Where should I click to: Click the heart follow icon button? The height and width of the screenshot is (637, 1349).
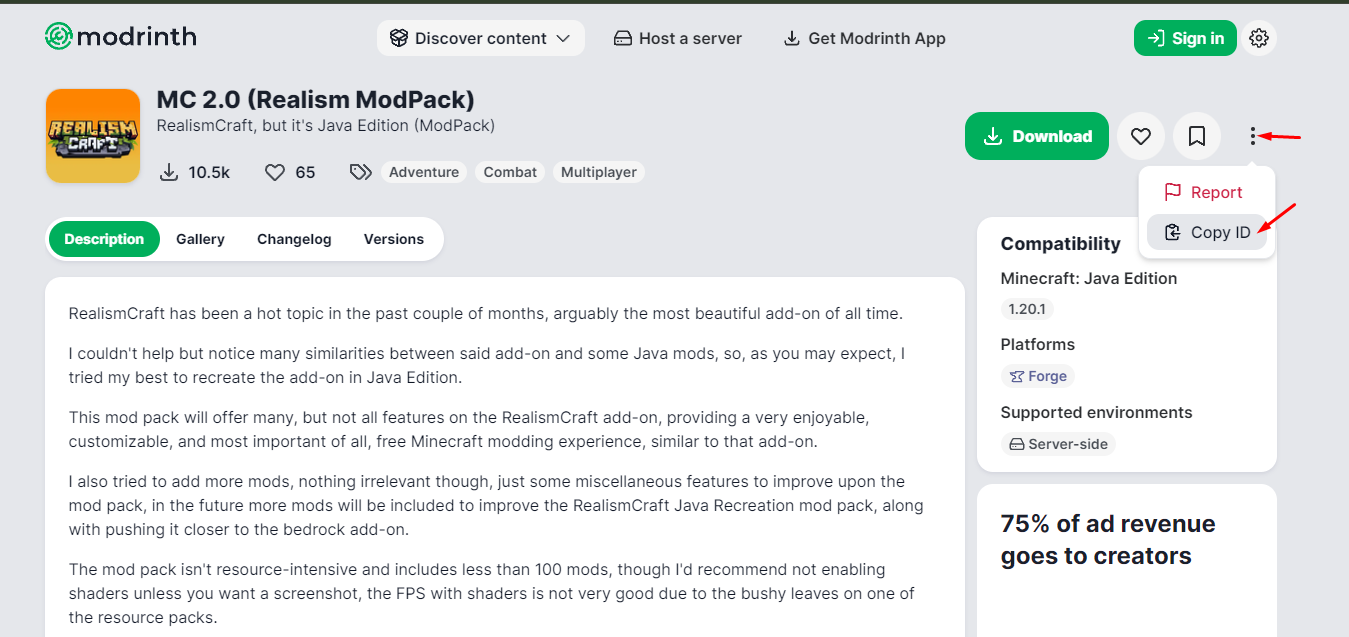pyautogui.click(x=1141, y=136)
